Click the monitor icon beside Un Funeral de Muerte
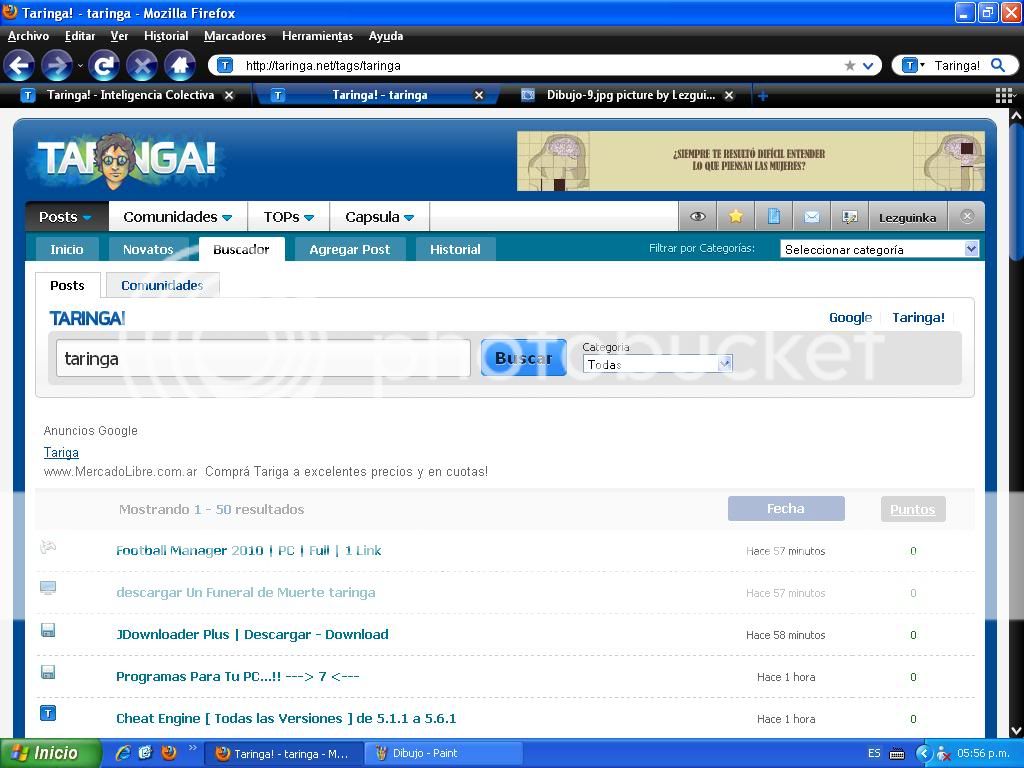The width and height of the screenshot is (1024, 768). 48,588
